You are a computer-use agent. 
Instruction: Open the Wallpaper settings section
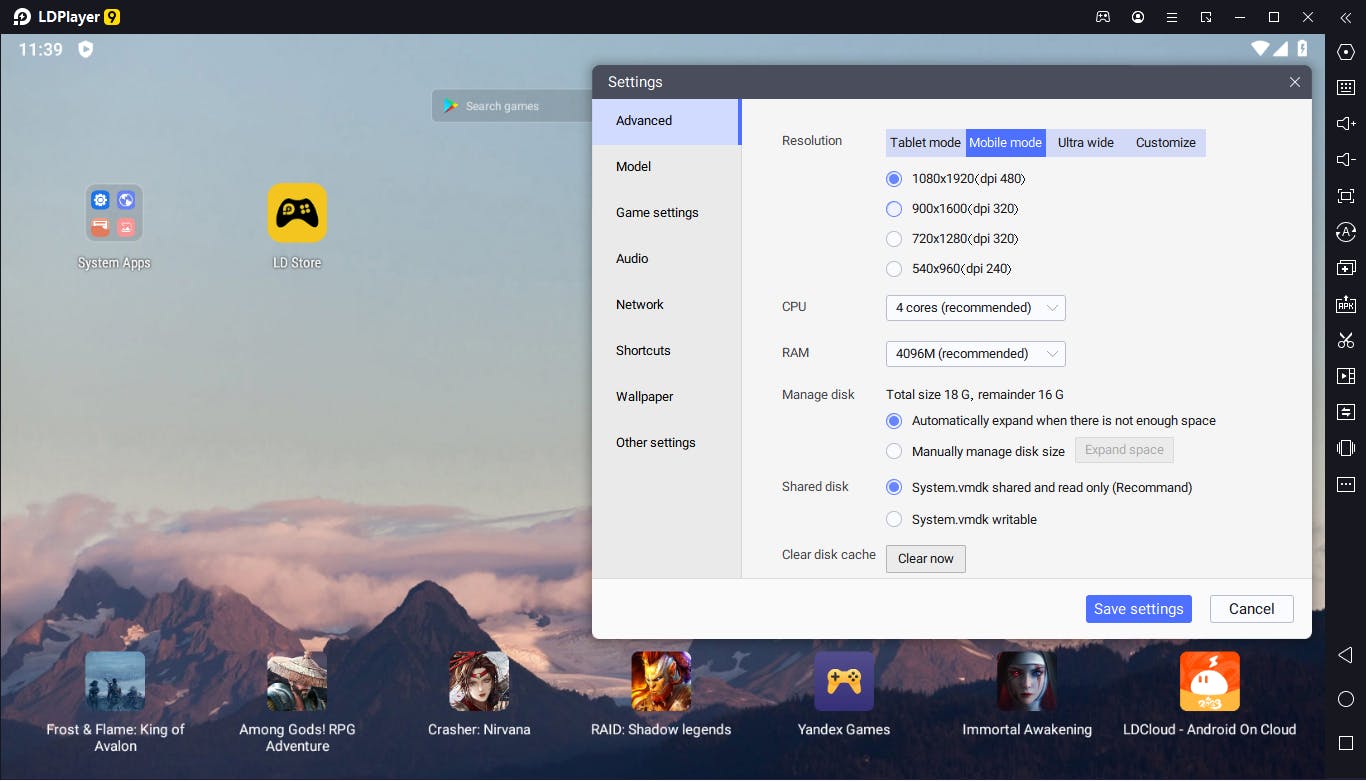click(666, 397)
